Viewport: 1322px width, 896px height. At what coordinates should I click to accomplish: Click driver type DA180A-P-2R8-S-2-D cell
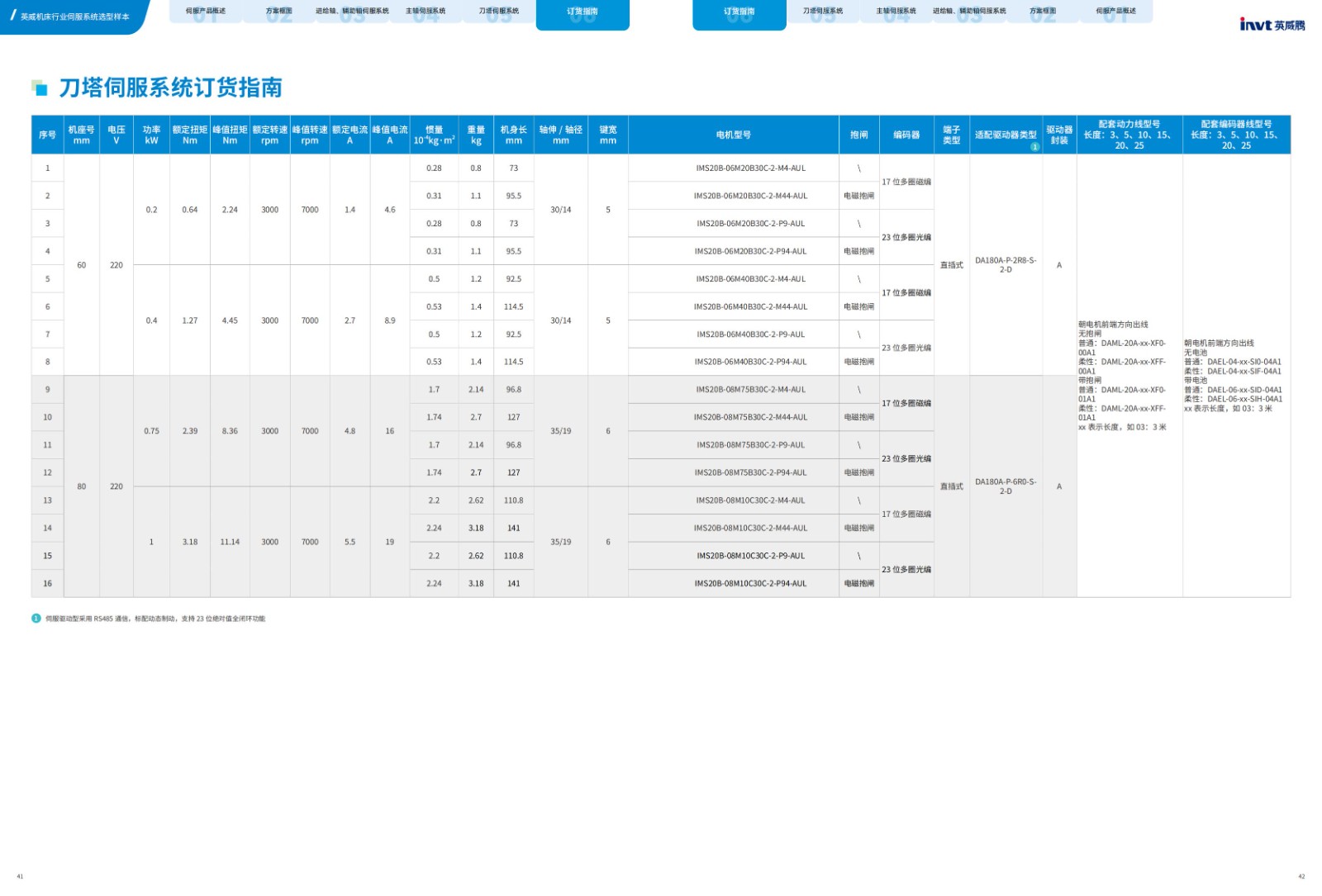point(1006,265)
